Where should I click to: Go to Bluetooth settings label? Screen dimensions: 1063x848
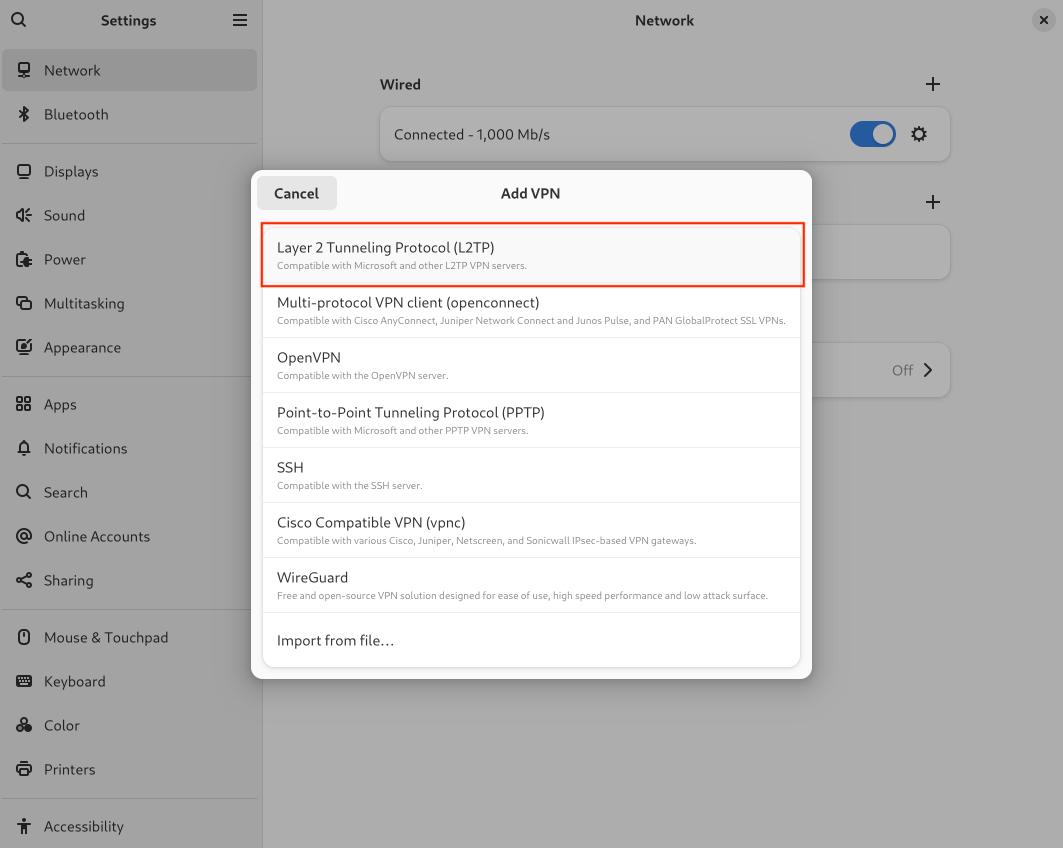coord(76,115)
